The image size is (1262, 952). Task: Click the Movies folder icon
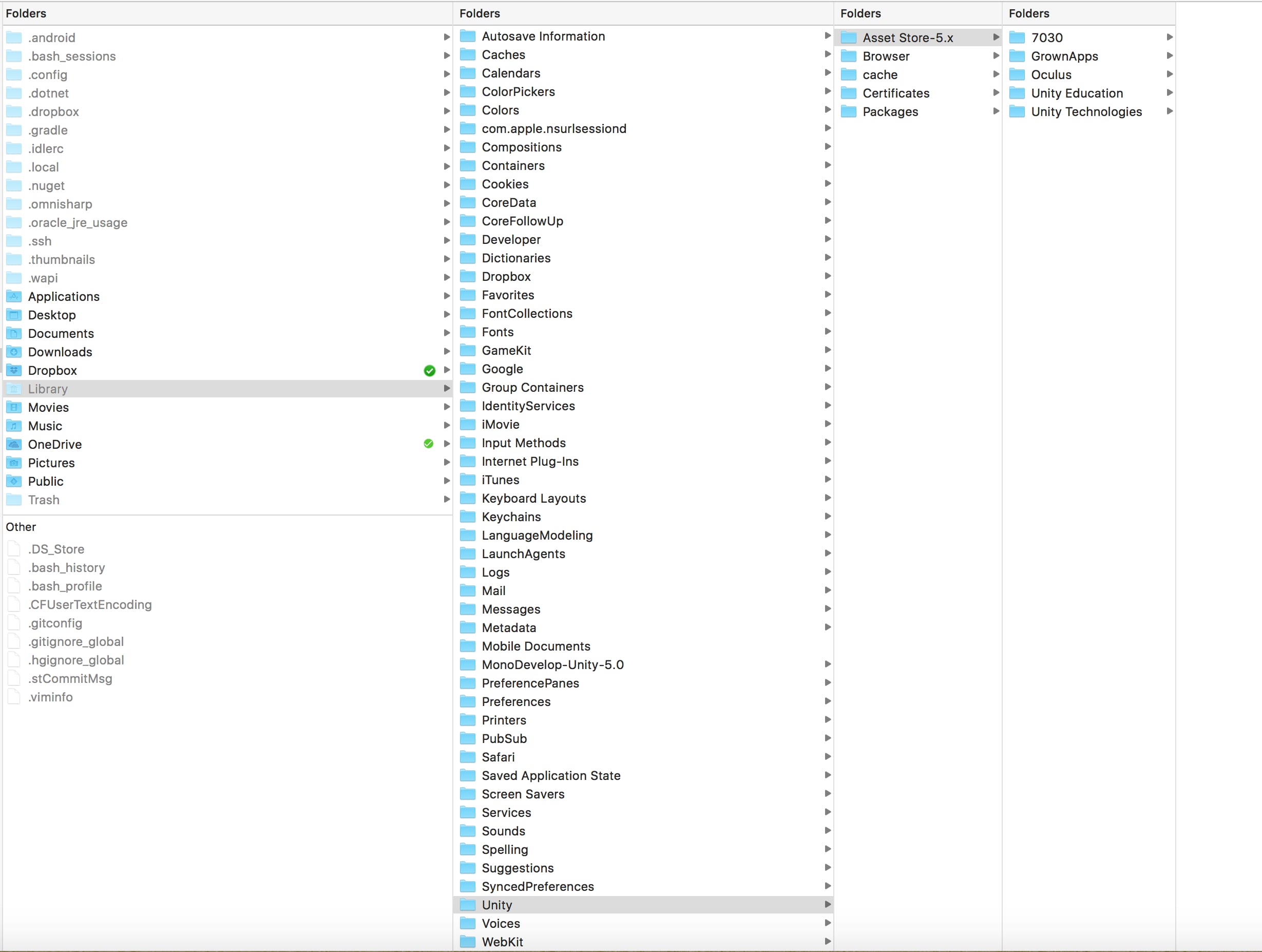click(14, 407)
